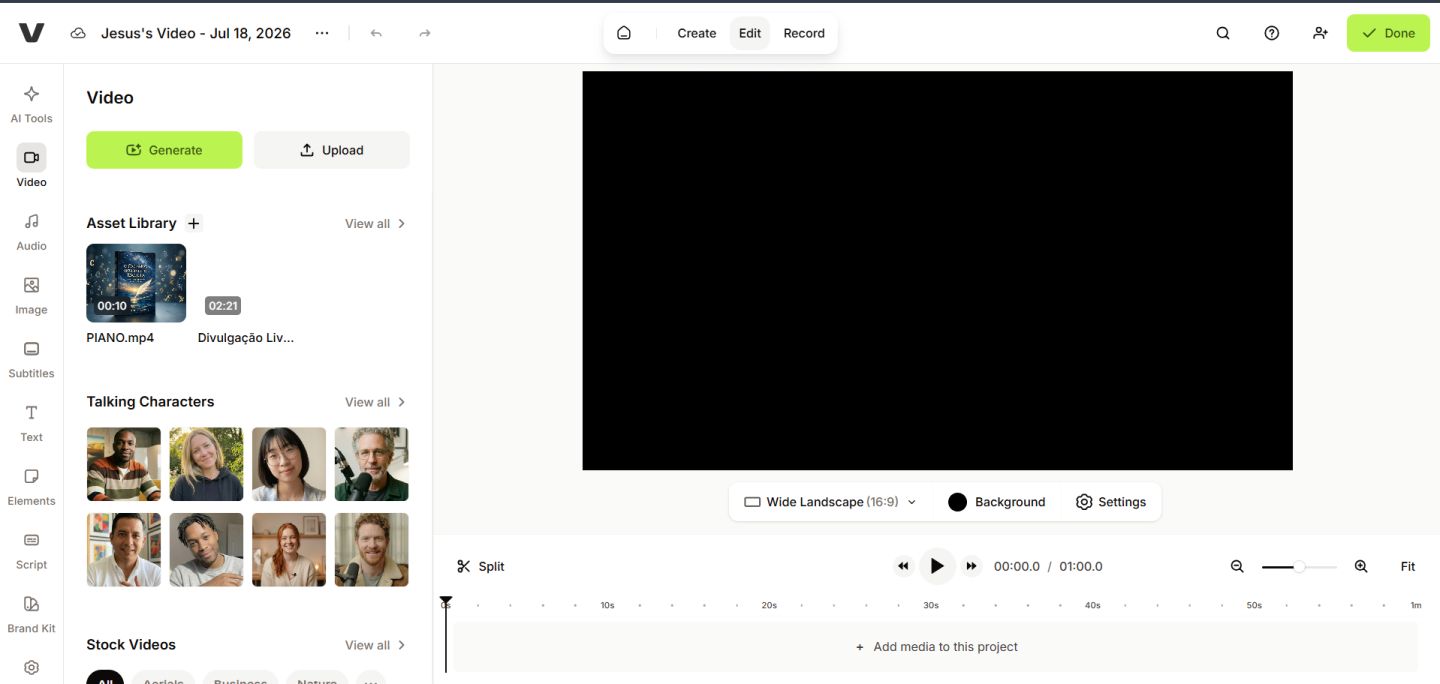View all Asset Library items
The width and height of the screenshot is (1440, 684).
click(375, 223)
